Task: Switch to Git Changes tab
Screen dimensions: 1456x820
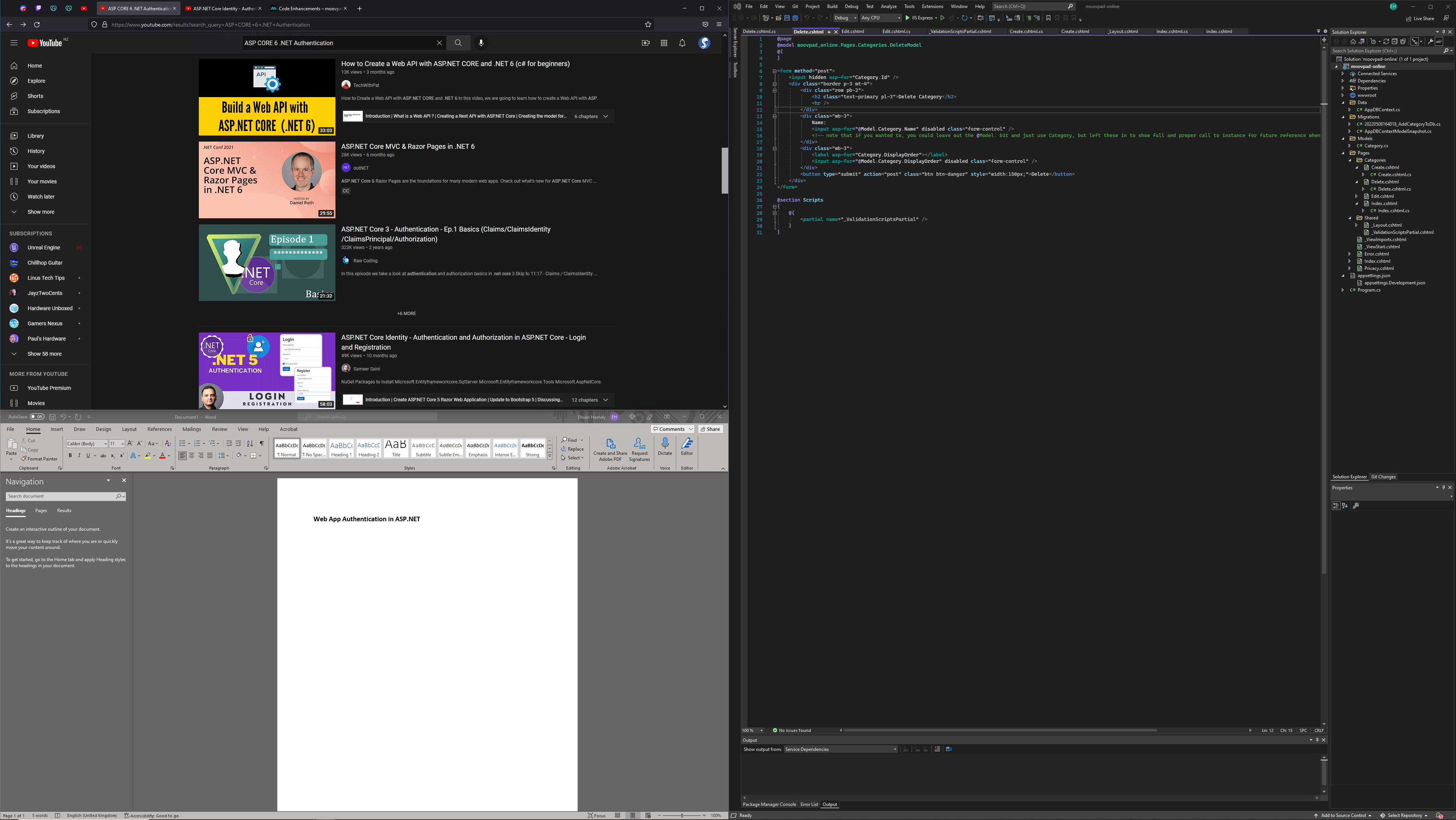Action: pos(1383,477)
